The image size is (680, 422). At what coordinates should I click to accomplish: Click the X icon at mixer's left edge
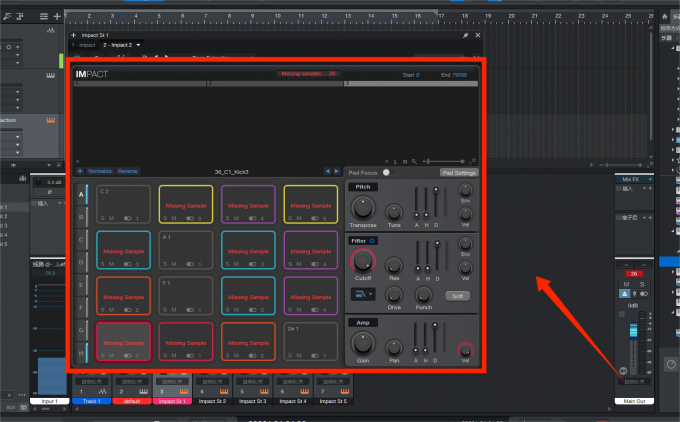click(9, 395)
